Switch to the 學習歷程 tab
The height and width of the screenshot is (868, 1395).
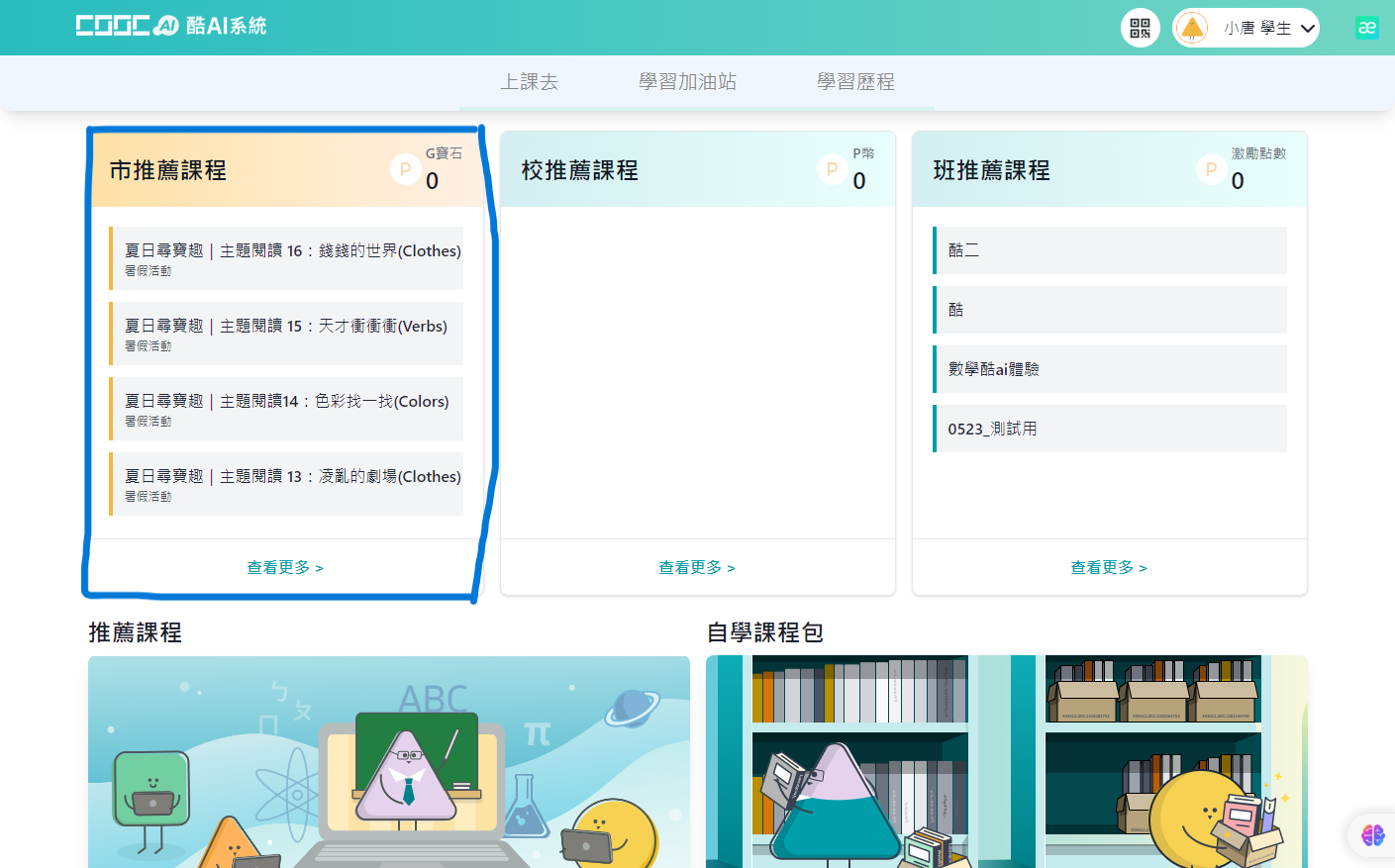coord(855,82)
